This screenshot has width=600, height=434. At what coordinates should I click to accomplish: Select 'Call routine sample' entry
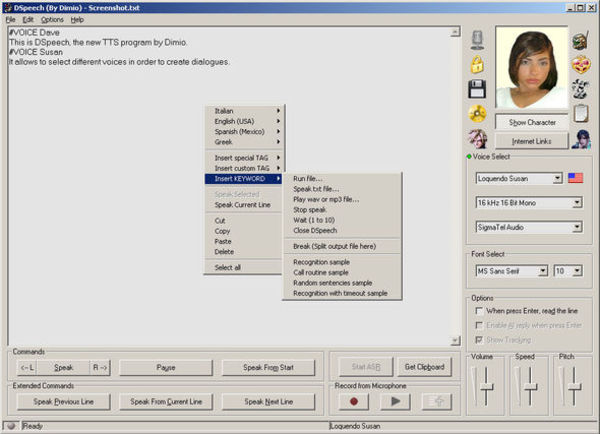click(342, 272)
